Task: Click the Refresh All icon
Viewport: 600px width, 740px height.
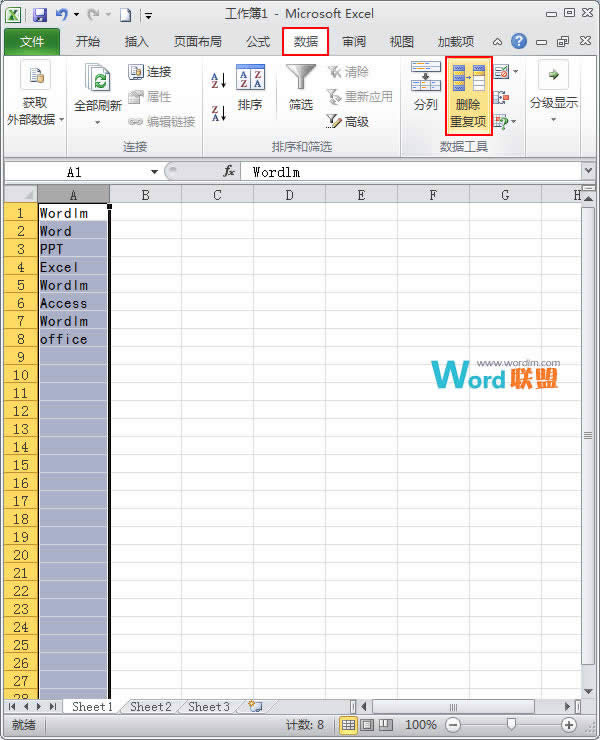Action: point(98,78)
